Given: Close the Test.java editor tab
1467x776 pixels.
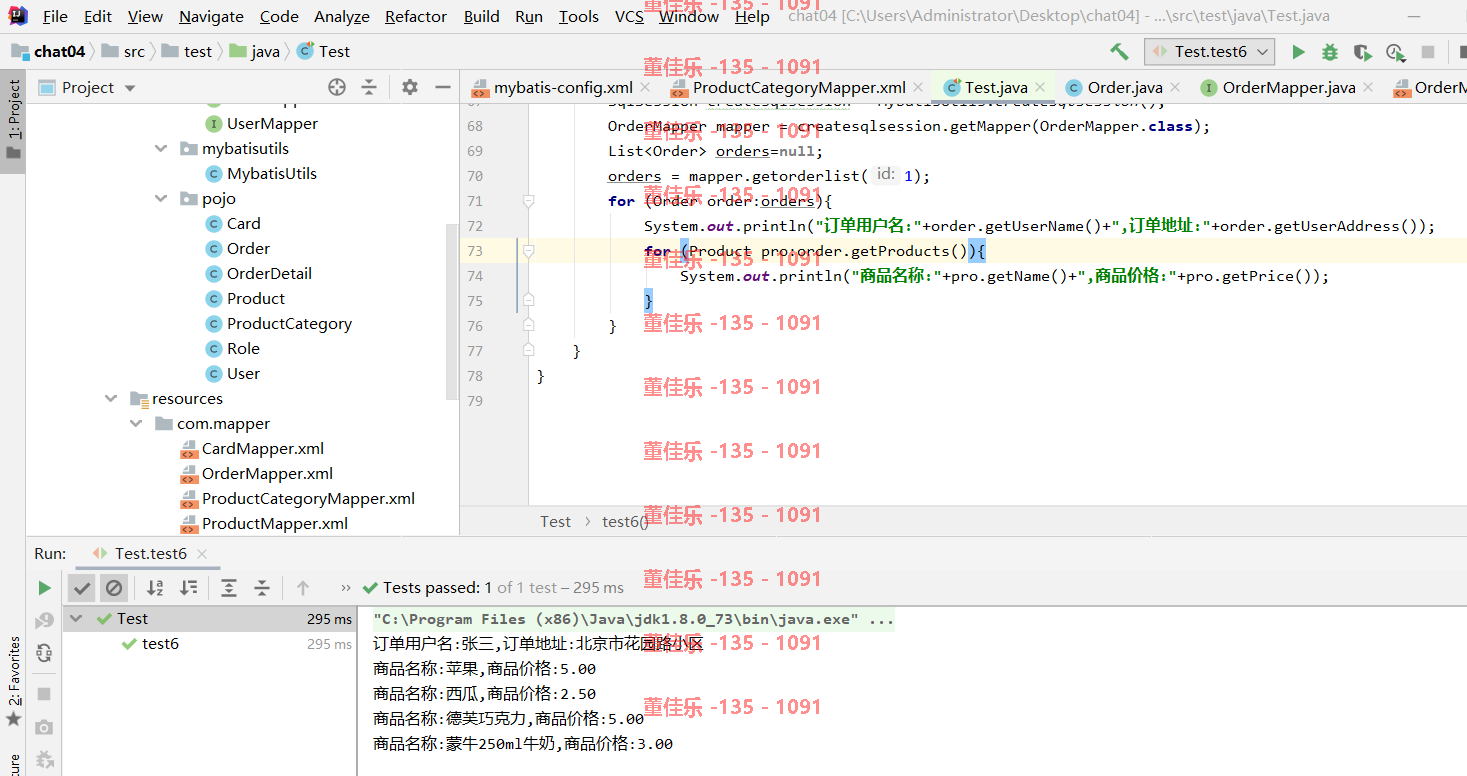Looking at the screenshot, I should (1040, 88).
